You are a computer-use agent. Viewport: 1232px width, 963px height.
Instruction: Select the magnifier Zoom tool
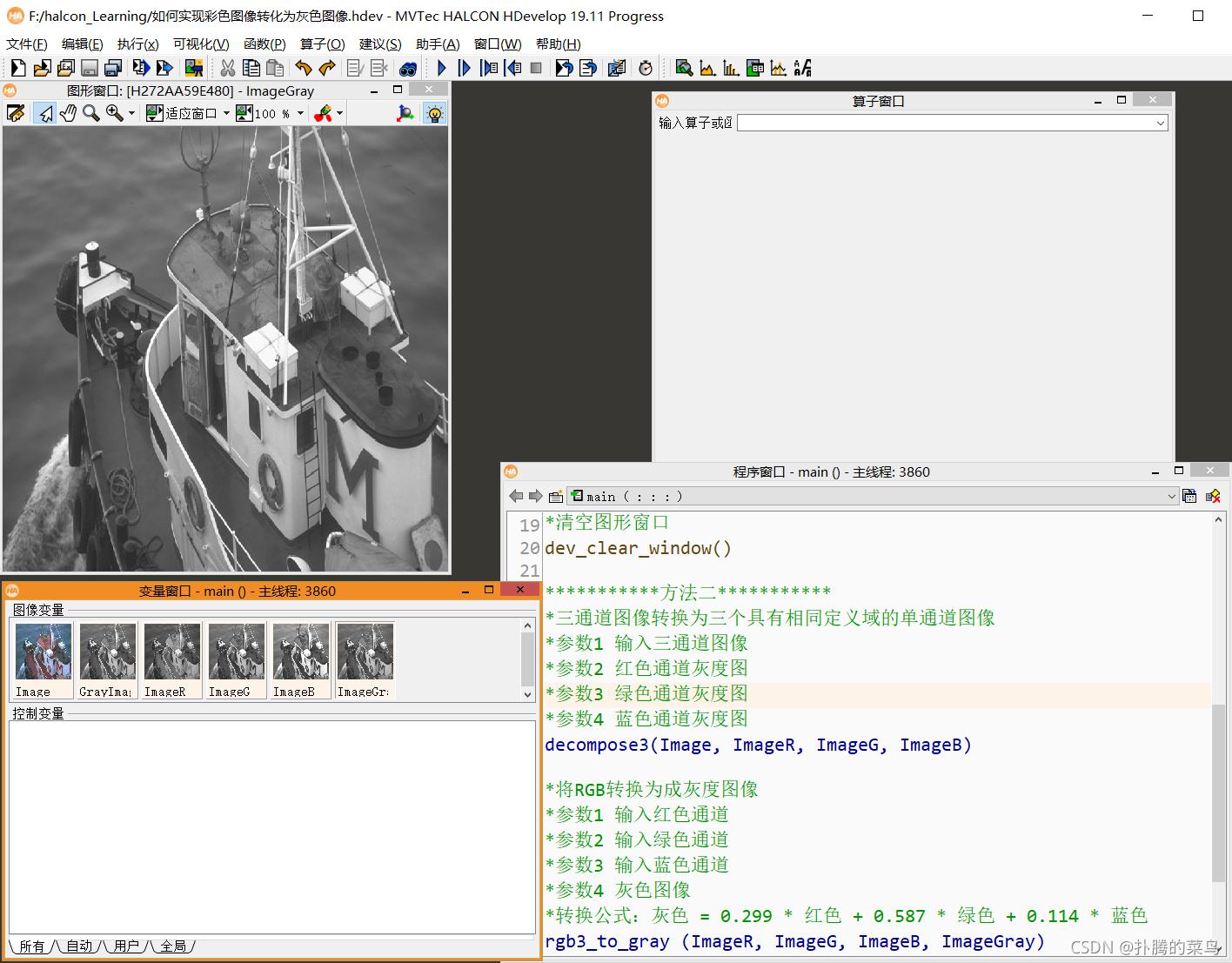90,113
